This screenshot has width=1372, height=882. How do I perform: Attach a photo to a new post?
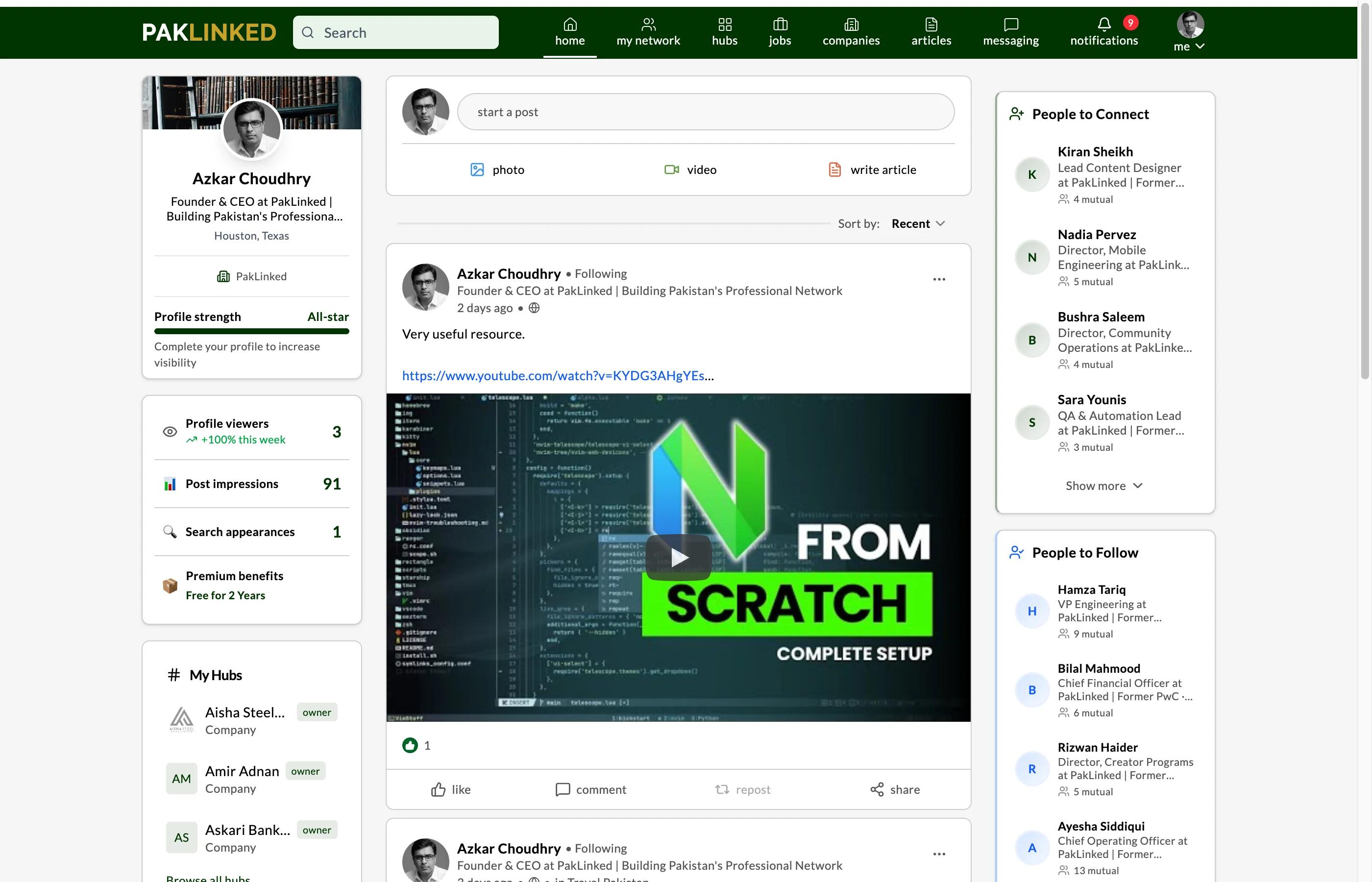pos(496,170)
